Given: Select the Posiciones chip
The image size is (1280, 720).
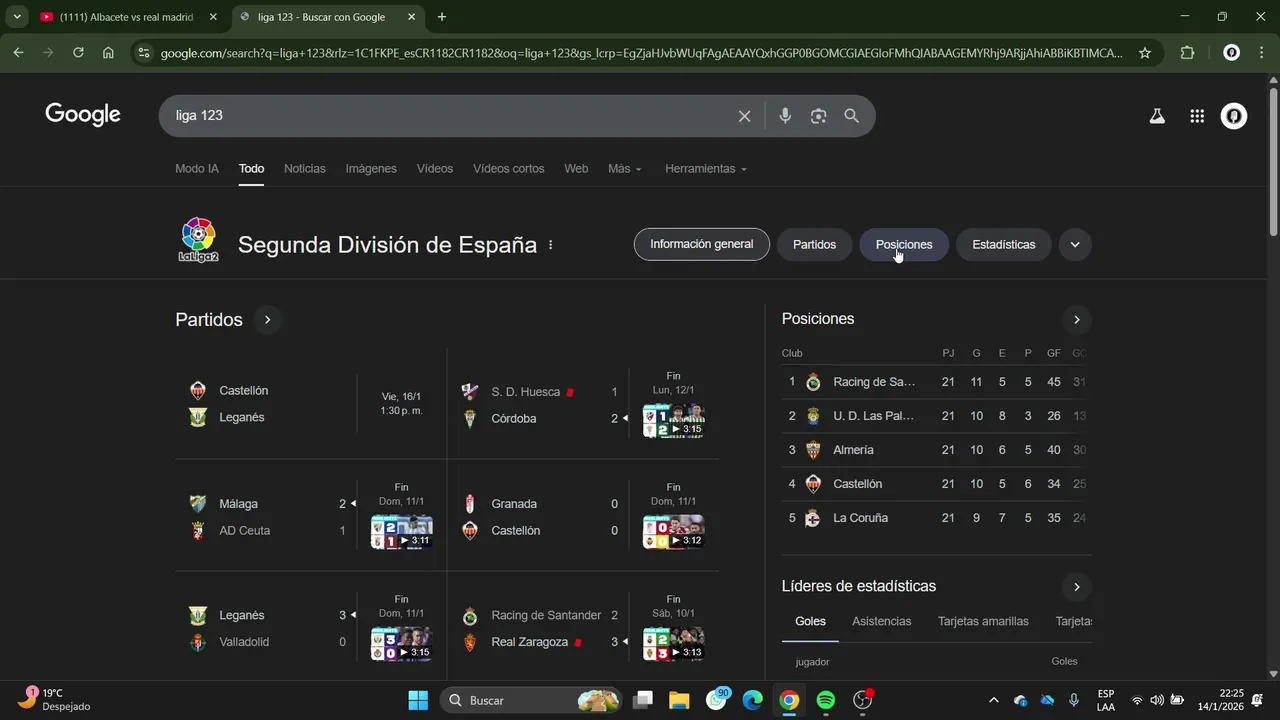Looking at the screenshot, I should (904, 245).
